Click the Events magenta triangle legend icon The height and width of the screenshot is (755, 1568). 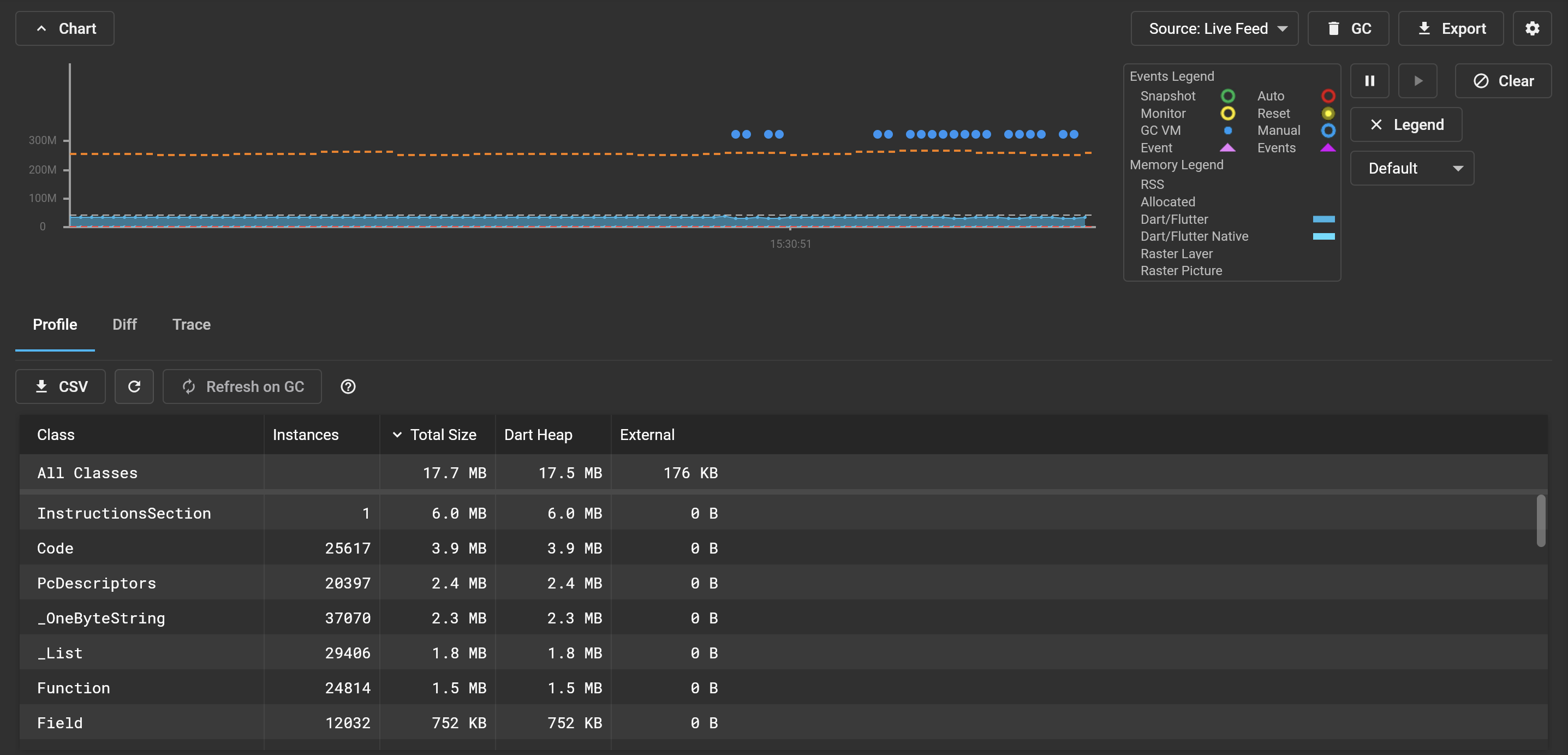1327,147
